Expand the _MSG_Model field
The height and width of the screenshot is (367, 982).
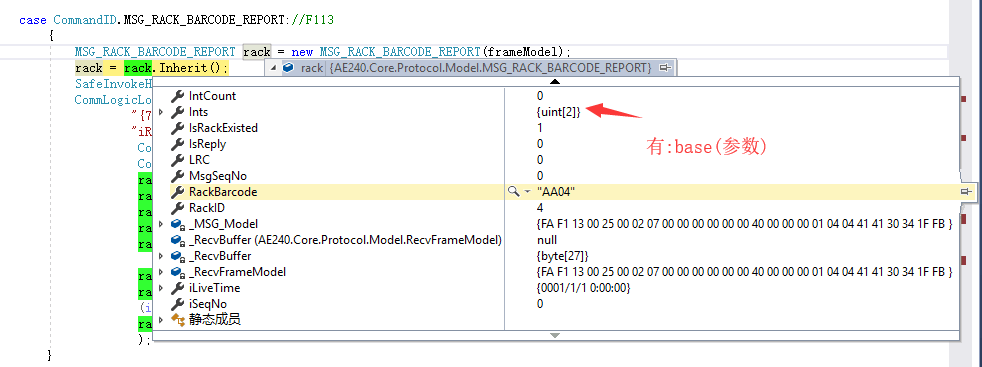click(x=161, y=224)
